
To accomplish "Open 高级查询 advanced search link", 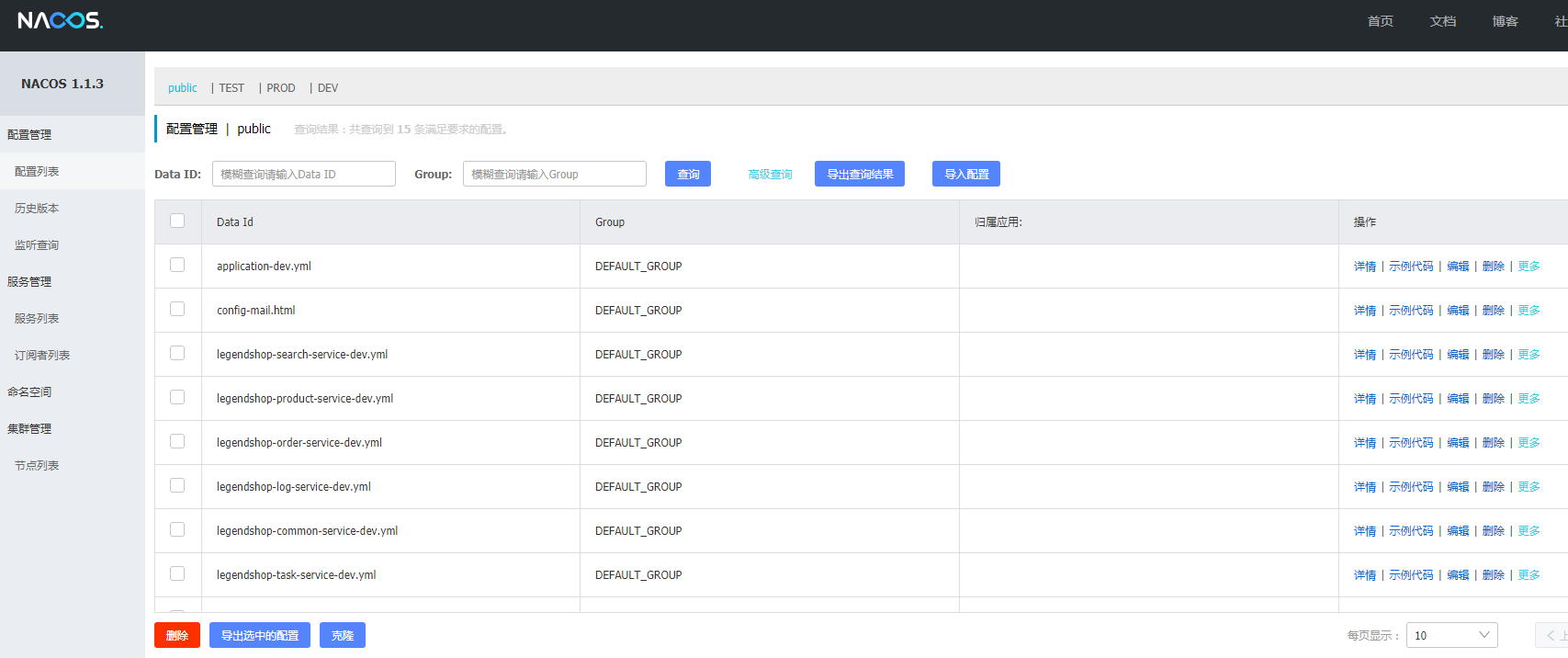I will (x=770, y=175).
